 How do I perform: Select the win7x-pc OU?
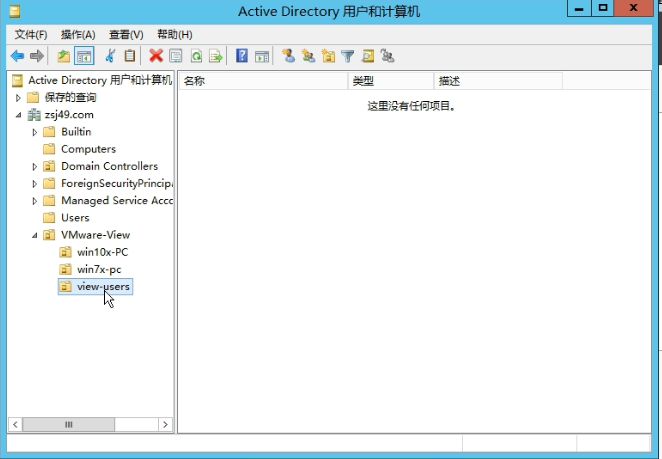(x=99, y=269)
